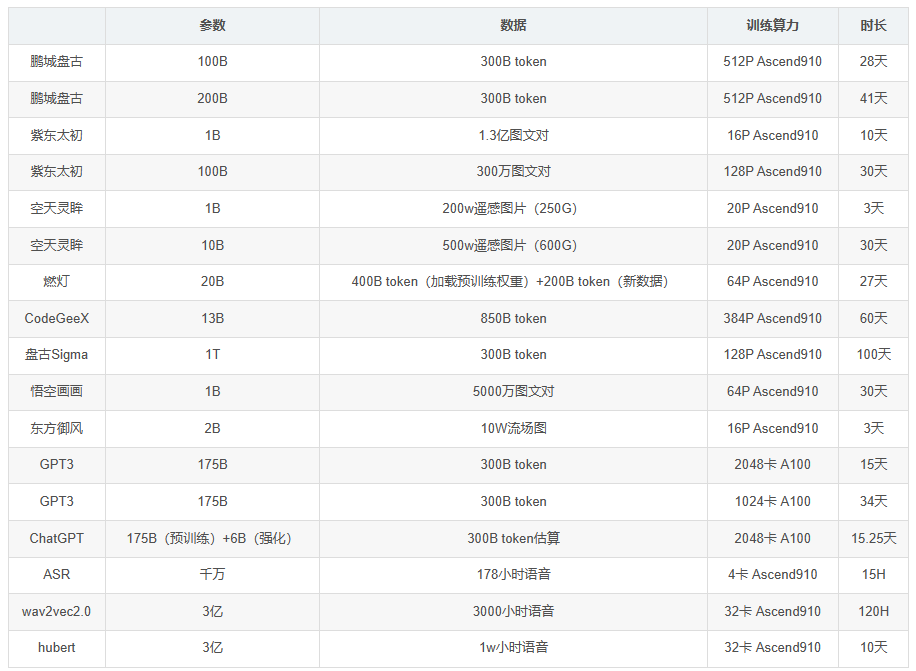
Task: Click the 400B token(加载预训练权重) data cell
Action: tap(513, 281)
